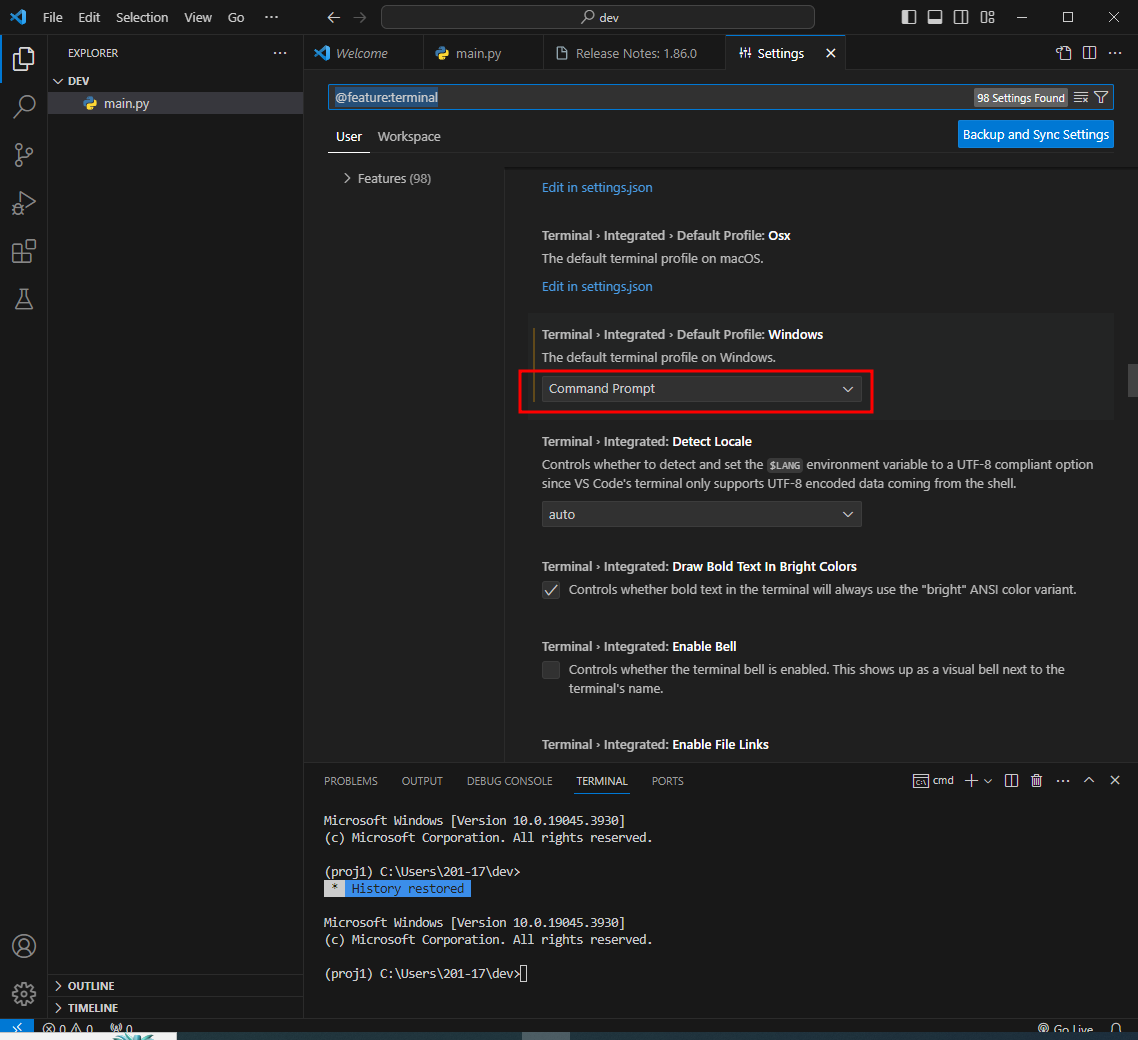
Task: Click Edit in settings.json under Osx
Action: point(597,287)
